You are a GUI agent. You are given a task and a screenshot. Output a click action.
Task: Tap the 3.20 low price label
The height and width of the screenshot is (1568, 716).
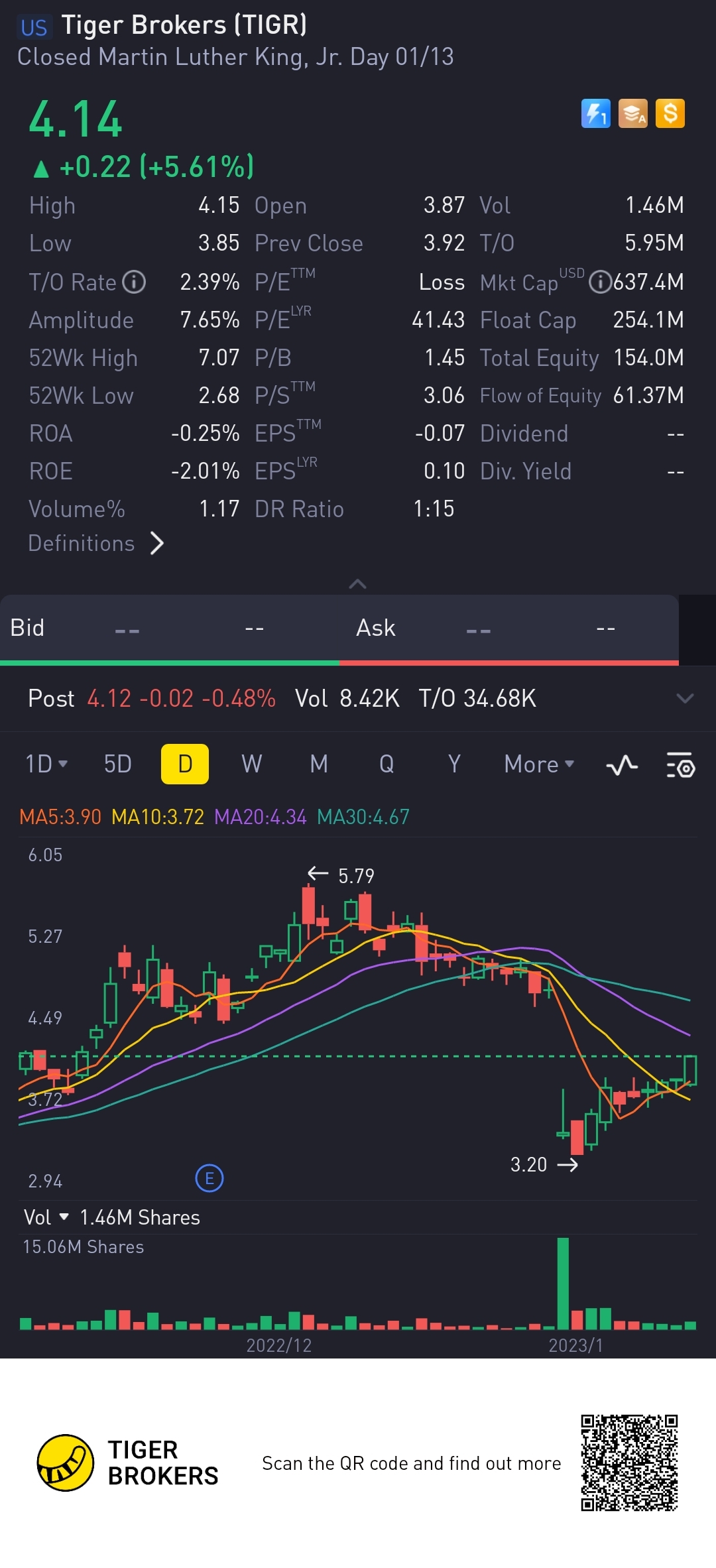[x=528, y=1165]
